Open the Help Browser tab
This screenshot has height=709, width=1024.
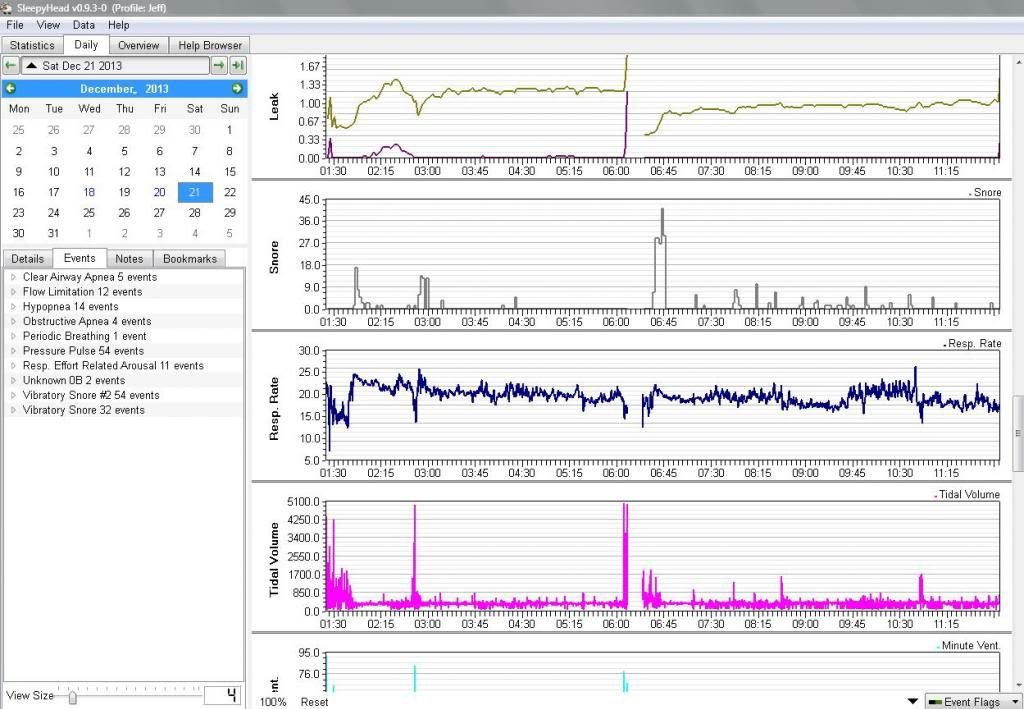click(210, 45)
